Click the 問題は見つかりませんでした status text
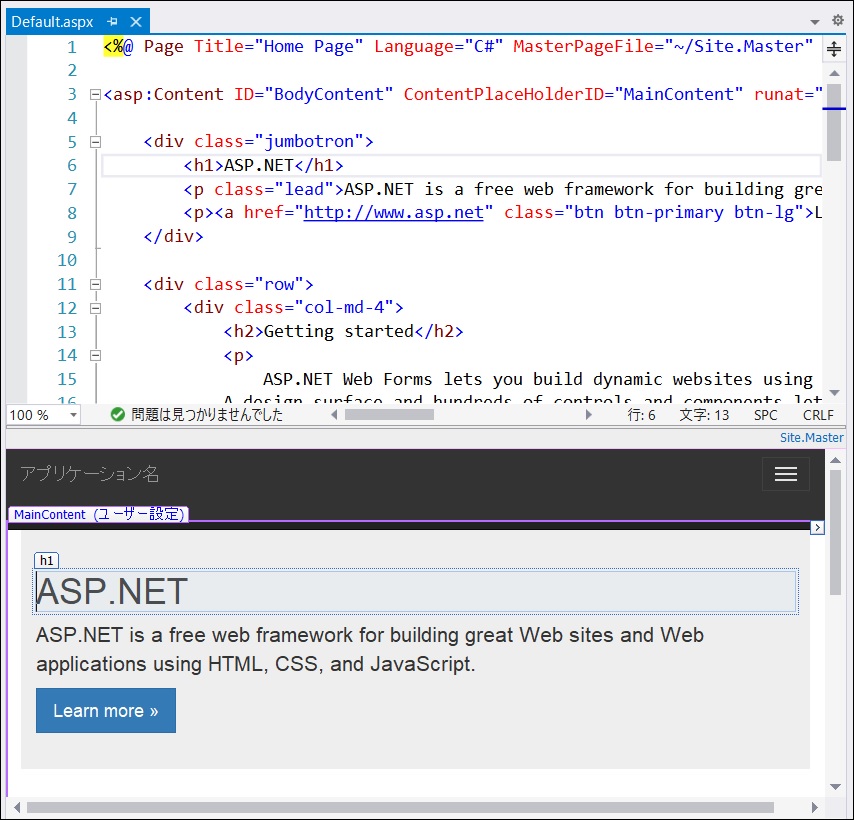This screenshot has width=854, height=820. (207, 415)
